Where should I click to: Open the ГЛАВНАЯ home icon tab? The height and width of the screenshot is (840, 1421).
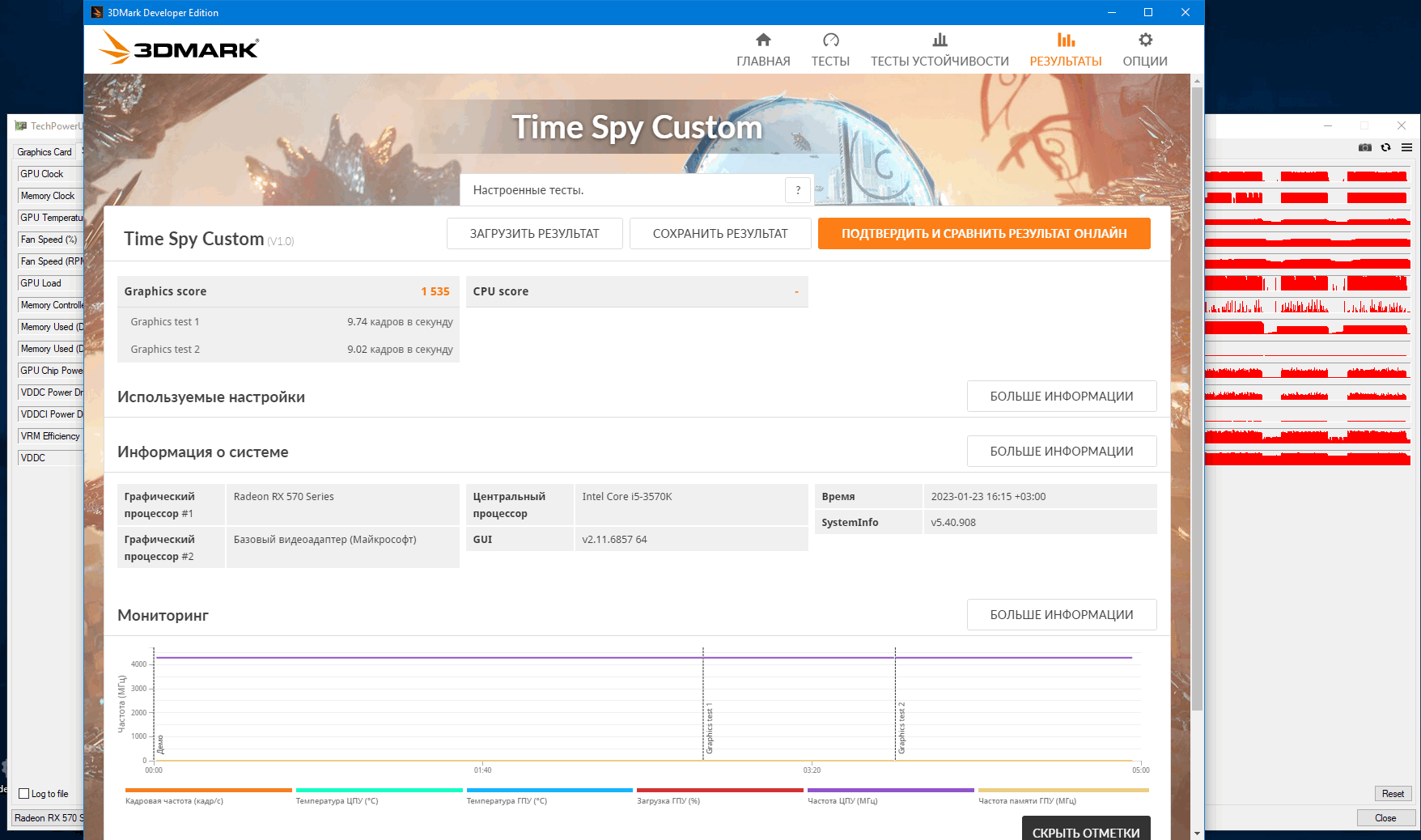pyautogui.click(x=763, y=40)
